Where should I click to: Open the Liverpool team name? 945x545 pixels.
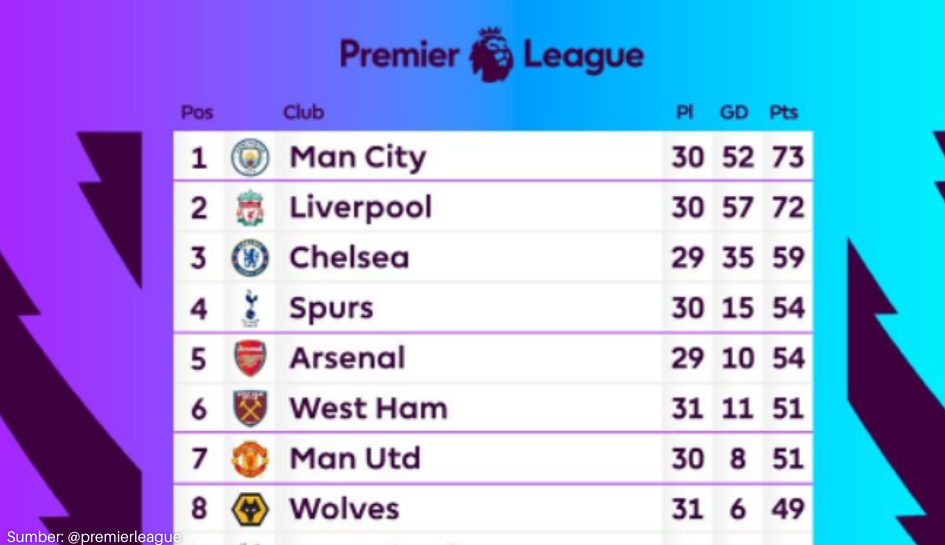(x=360, y=208)
